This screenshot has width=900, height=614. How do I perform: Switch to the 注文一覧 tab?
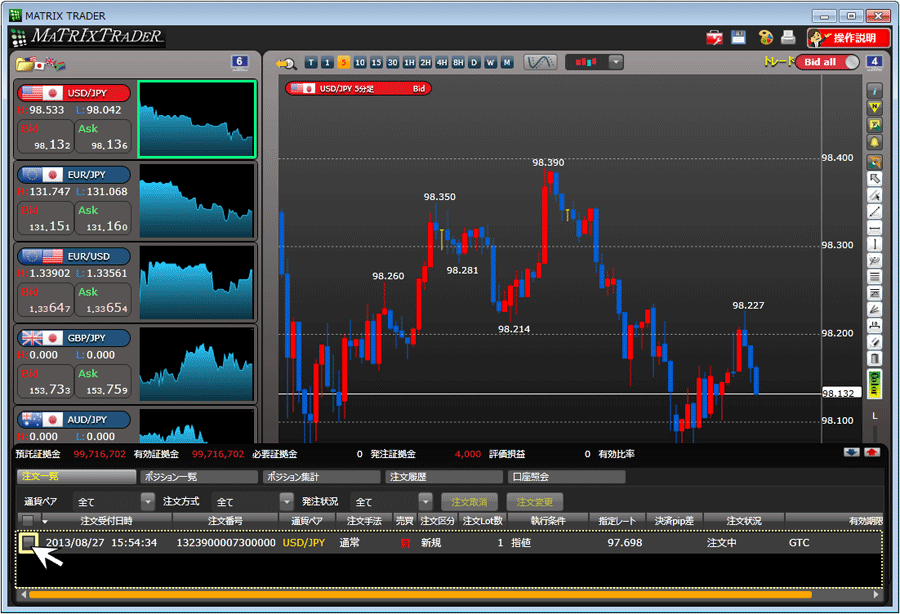[x=76, y=476]
